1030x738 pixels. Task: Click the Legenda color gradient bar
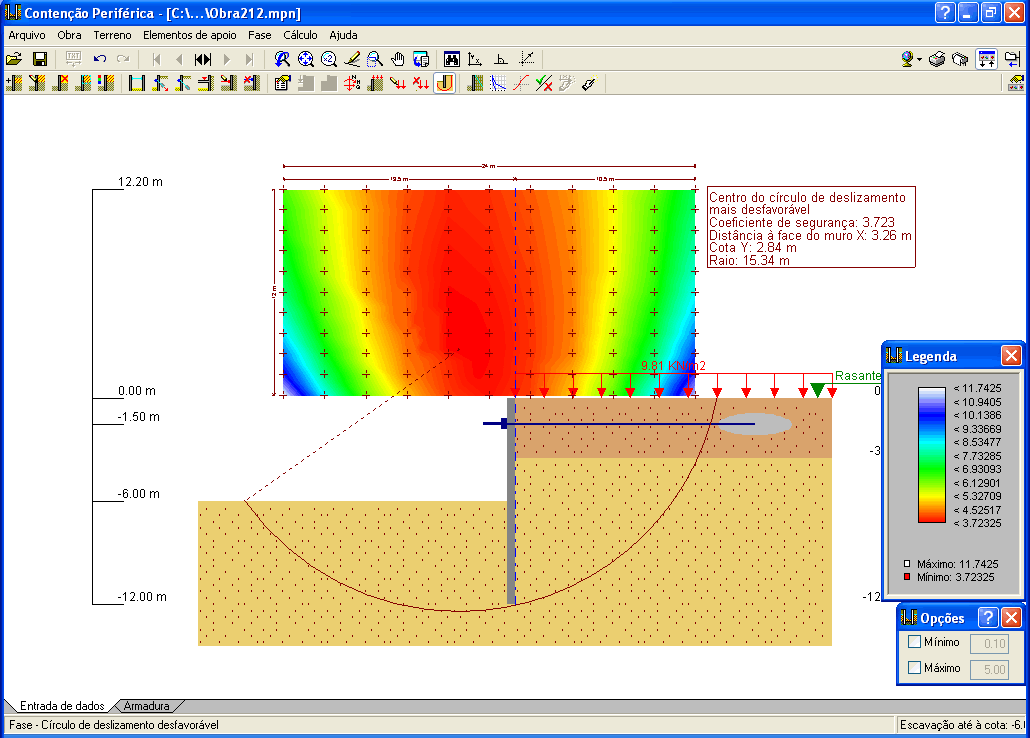click(930, 454)
